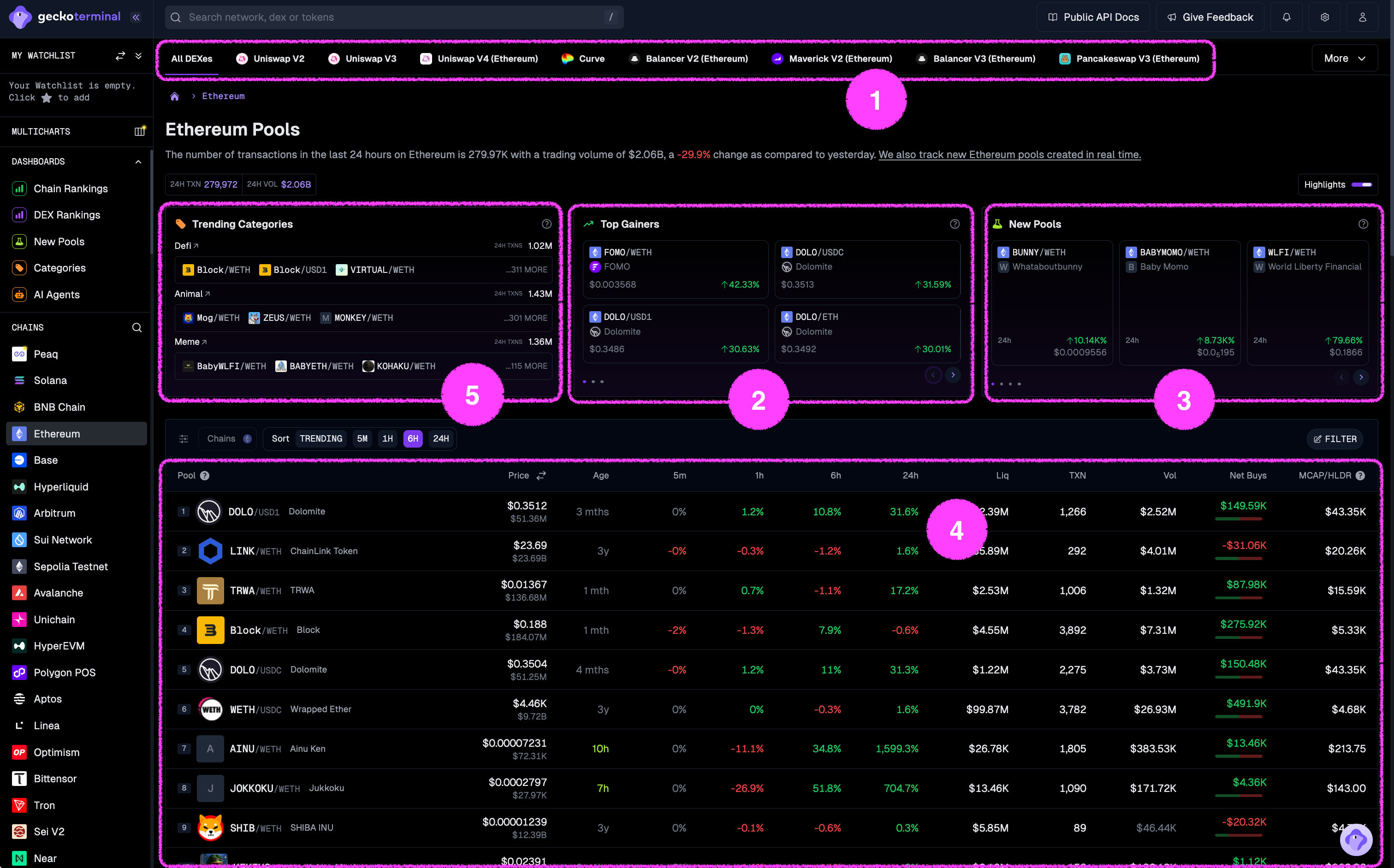Toggle the Highlights switch
The height and width of the screenshot is (868, 1394).
1361,184
